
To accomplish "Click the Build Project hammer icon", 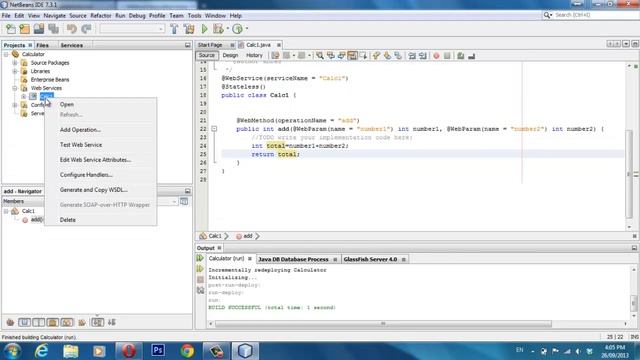I will pyautogui.click(x=174, y=29).
